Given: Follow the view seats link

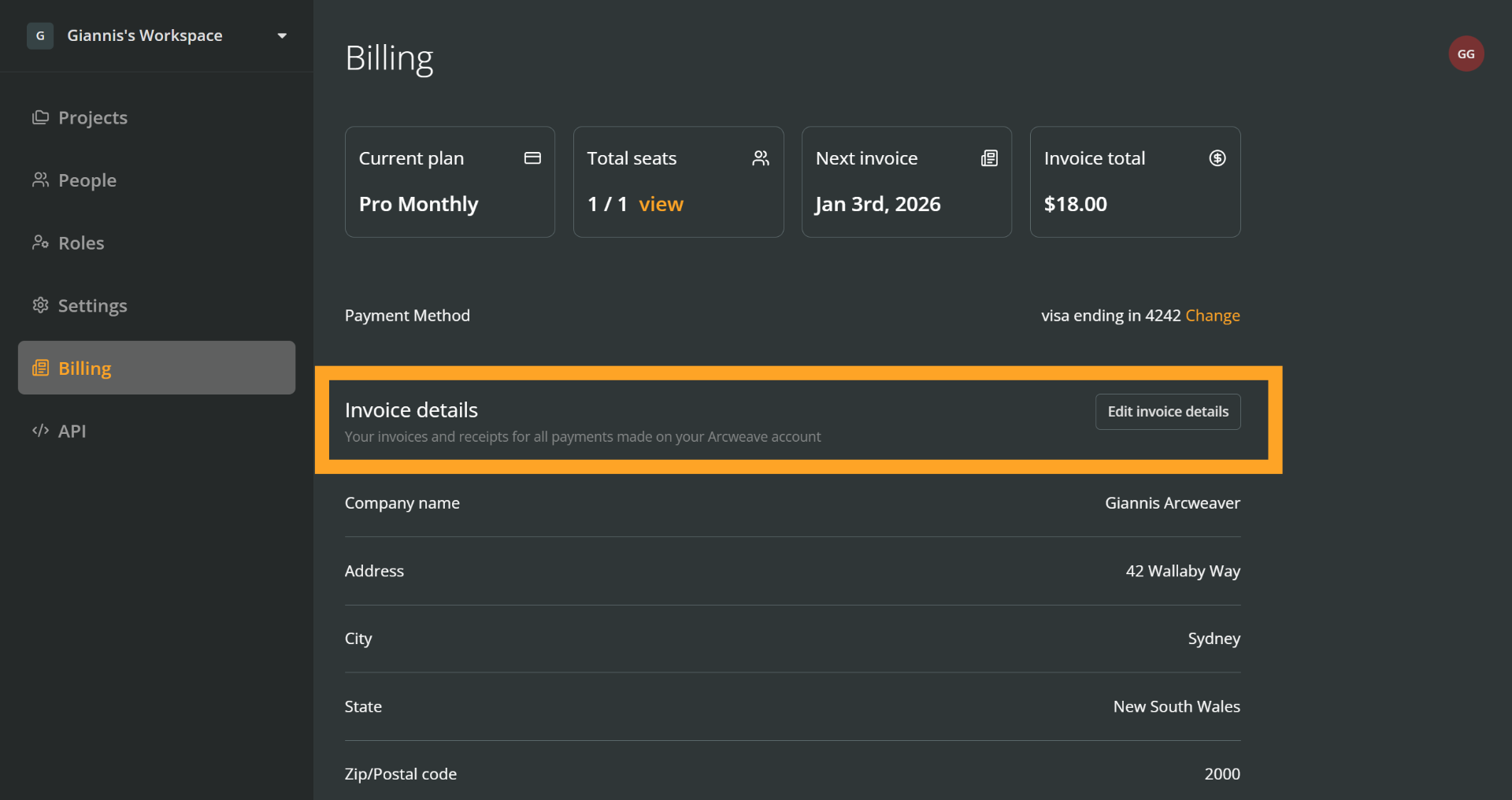Looking at the screenshot, I should [661, 204].
